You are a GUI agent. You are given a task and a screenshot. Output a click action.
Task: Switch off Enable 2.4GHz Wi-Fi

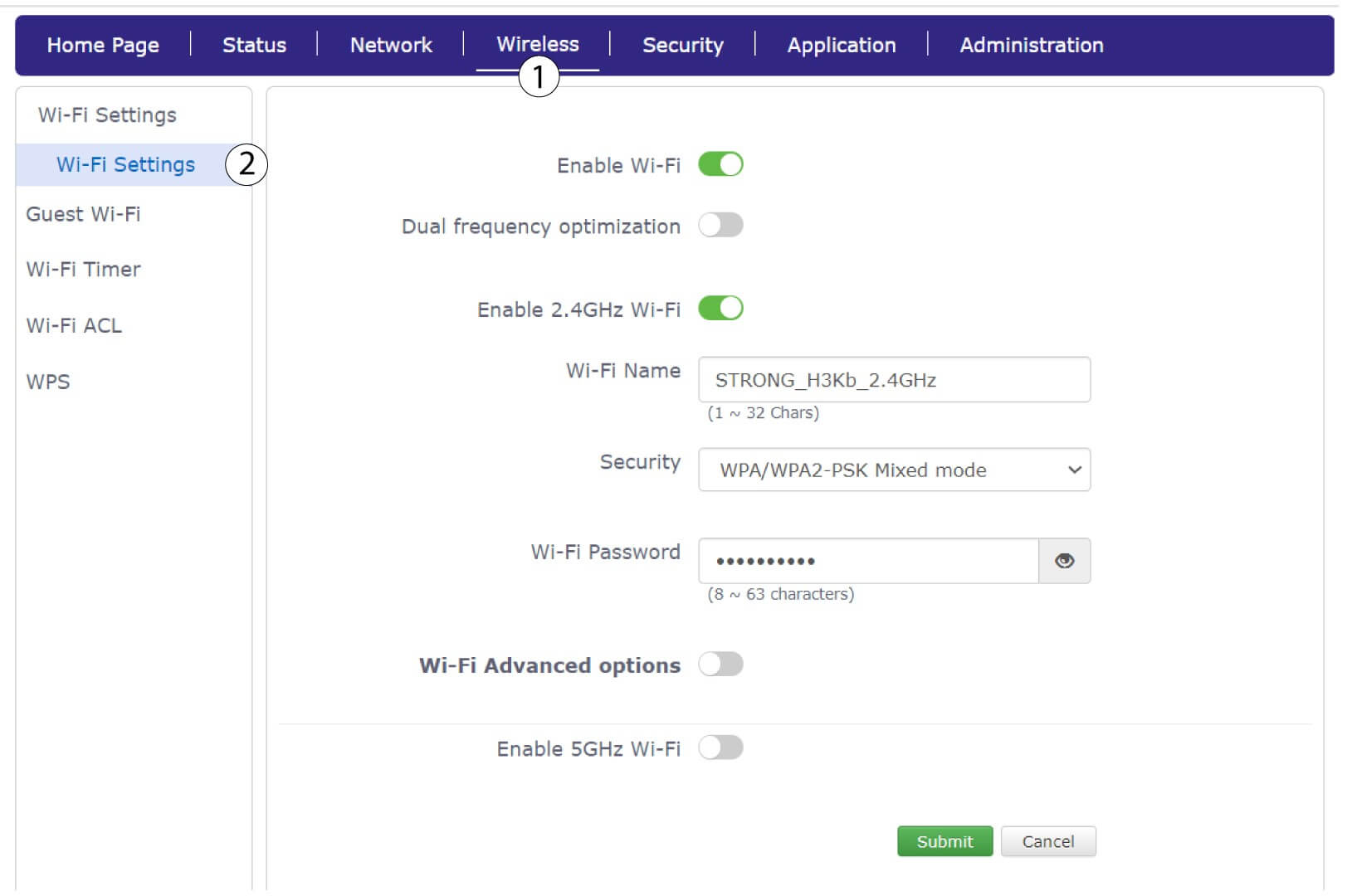tap(720, 309)
